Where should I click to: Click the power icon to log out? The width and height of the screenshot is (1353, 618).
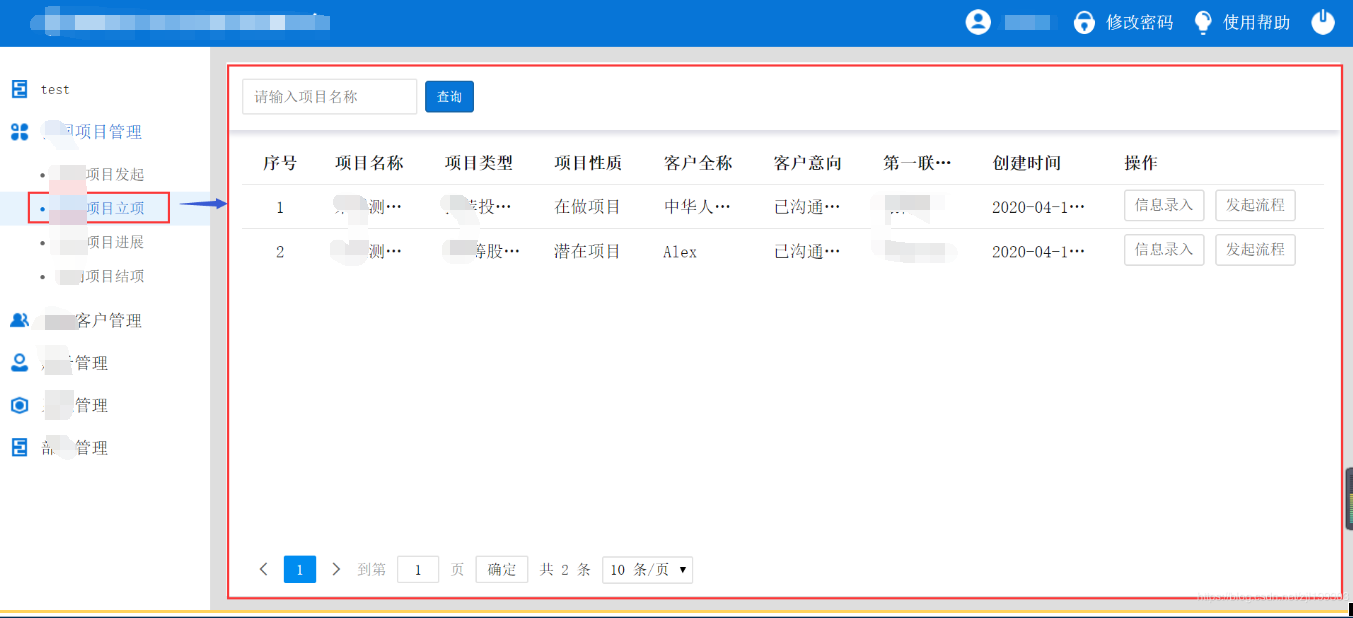[x=1322, y=21]
